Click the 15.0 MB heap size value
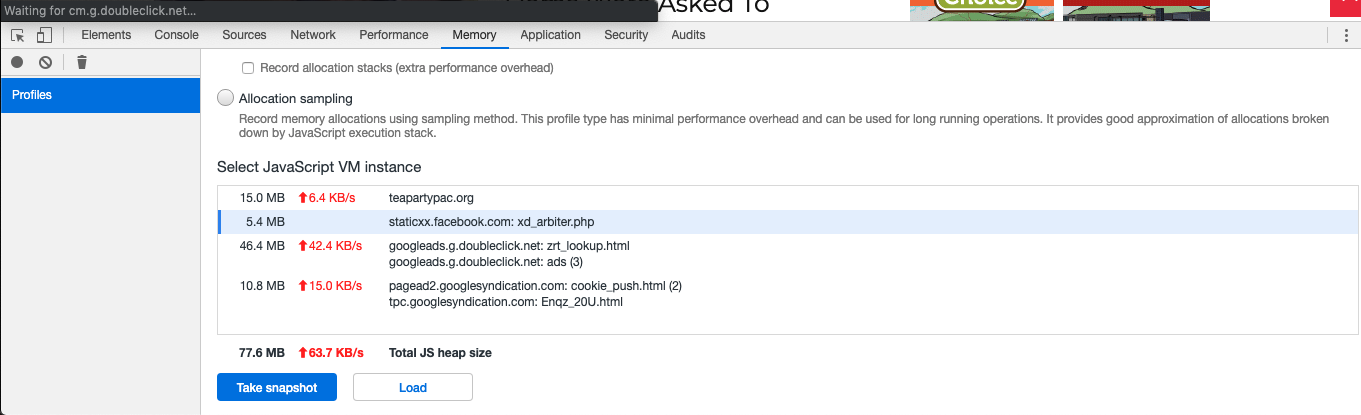Screen dimensions: 1361x415 [262, 198]
